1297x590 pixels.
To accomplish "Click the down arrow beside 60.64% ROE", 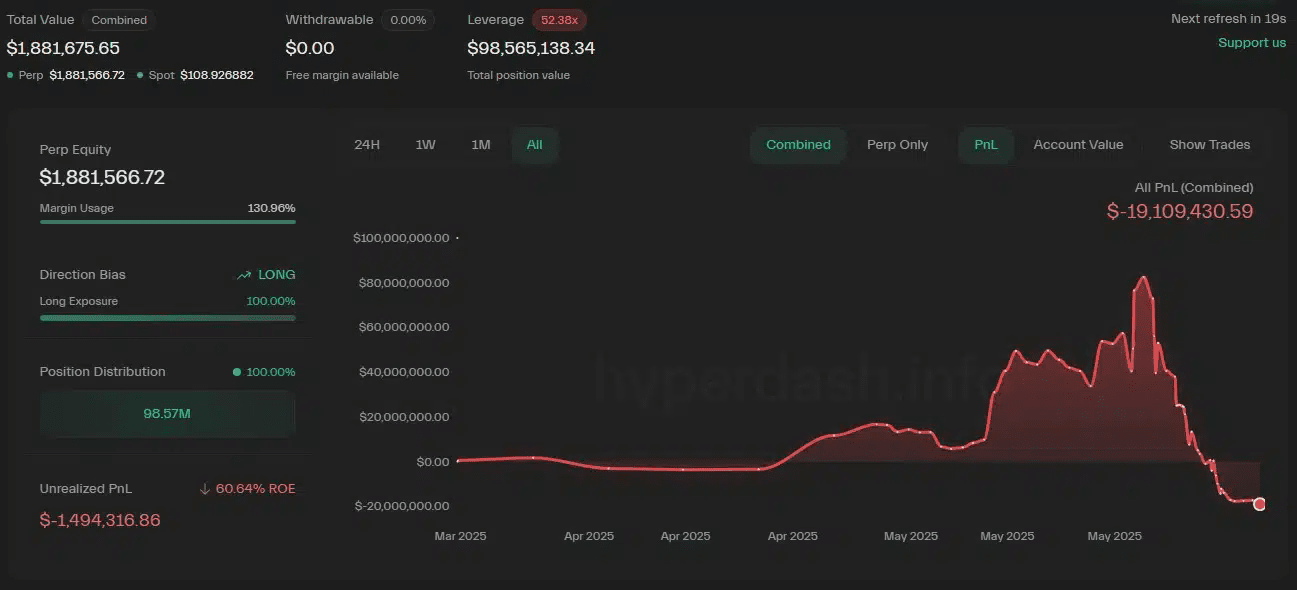I will pyautogui.click(x=205, y=489).
